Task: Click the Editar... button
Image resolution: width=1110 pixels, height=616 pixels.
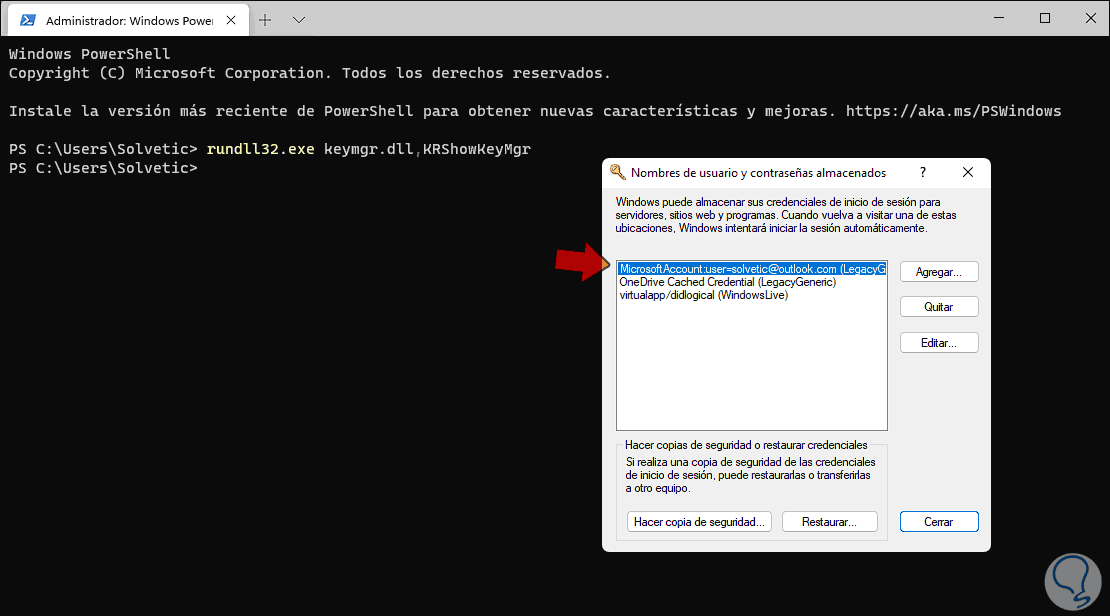Action: (939, 343)
